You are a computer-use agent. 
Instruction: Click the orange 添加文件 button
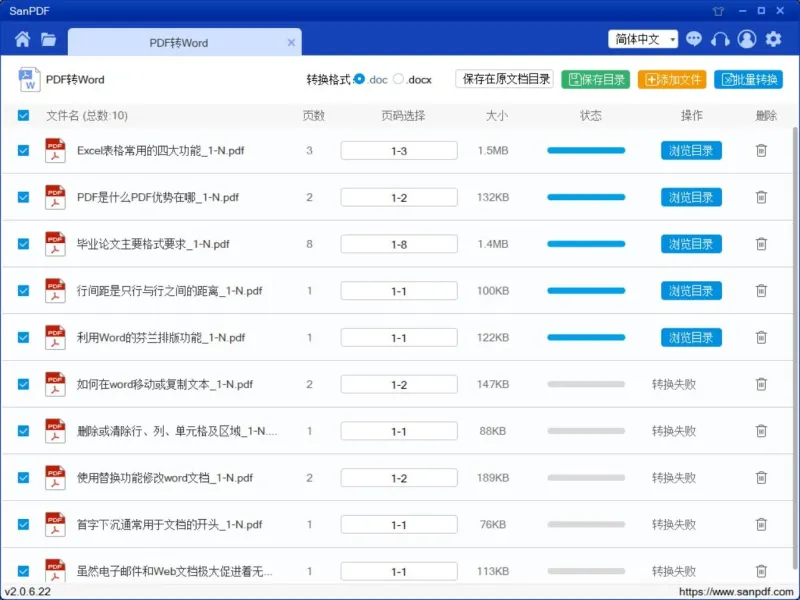(672, 80)
